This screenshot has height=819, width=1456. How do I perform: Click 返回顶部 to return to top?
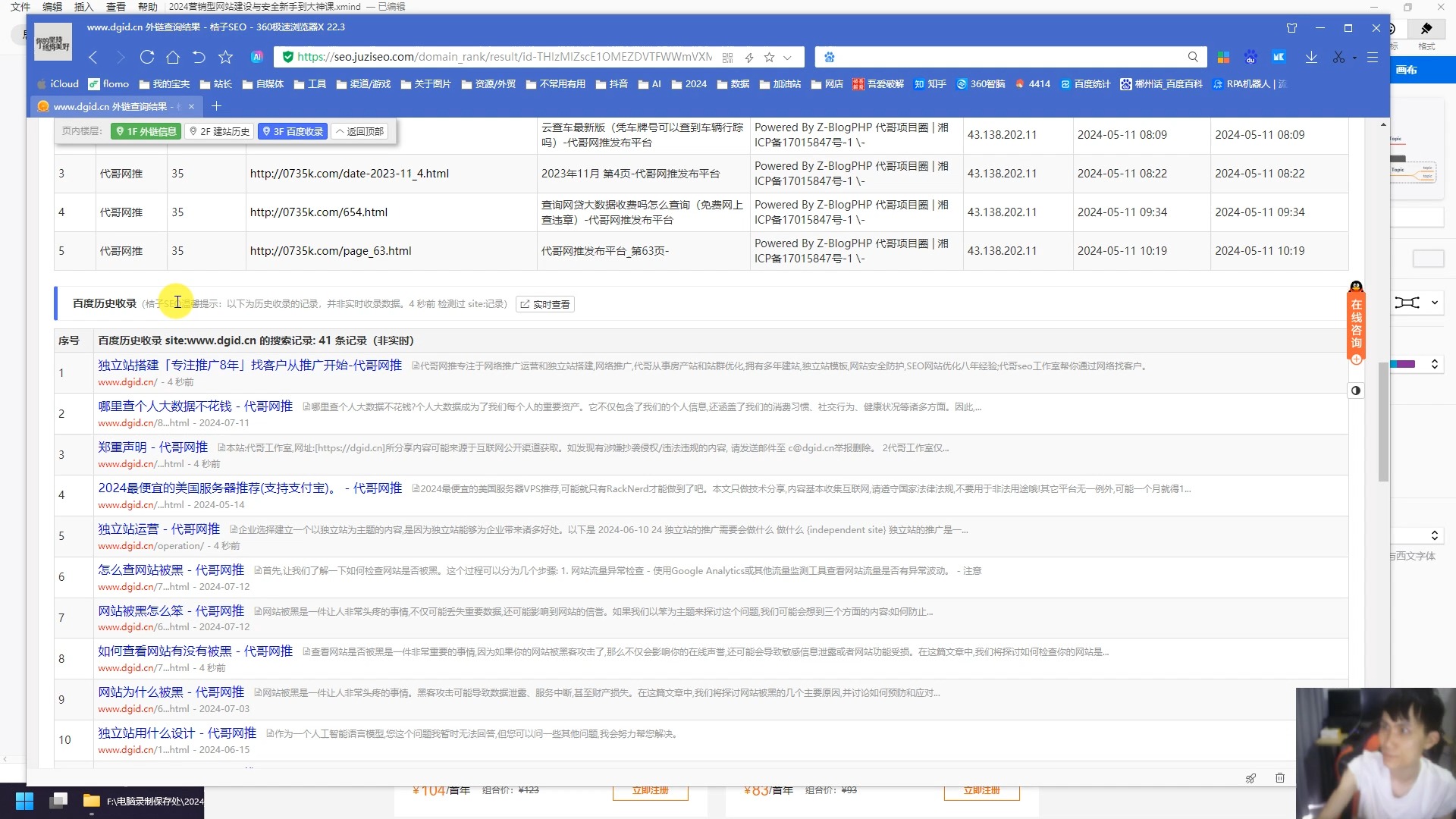click(x=359, y=131)
